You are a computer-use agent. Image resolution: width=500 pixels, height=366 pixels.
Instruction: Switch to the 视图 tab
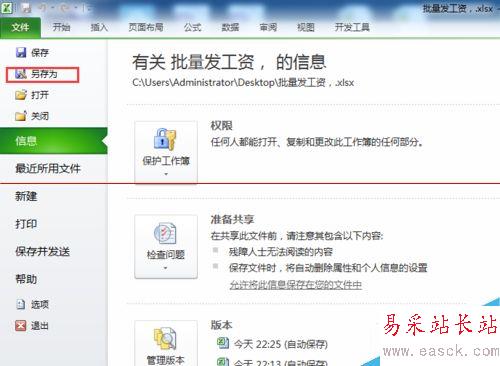coord(306,27)
